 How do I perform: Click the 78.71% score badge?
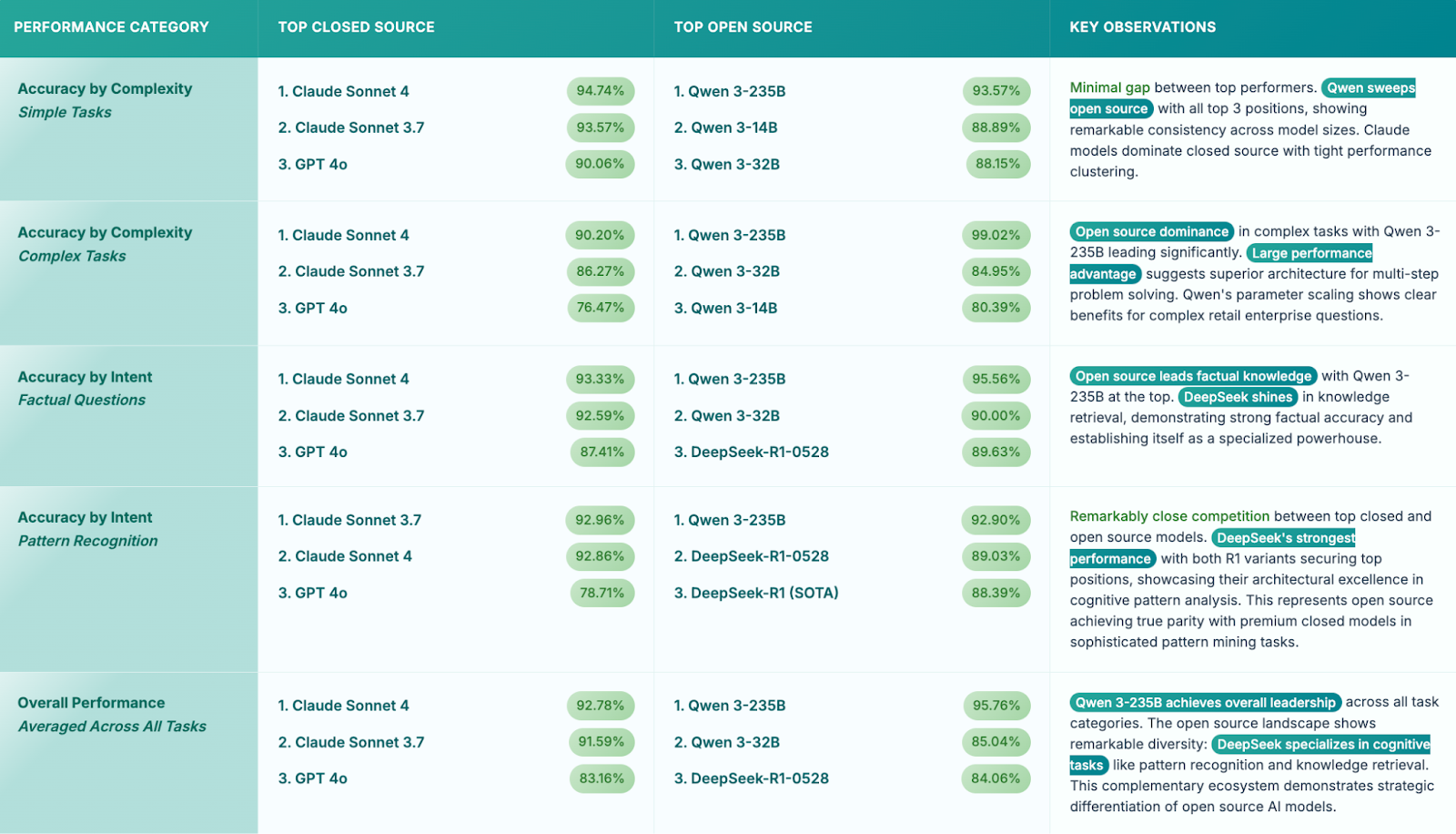click(602, 593)
